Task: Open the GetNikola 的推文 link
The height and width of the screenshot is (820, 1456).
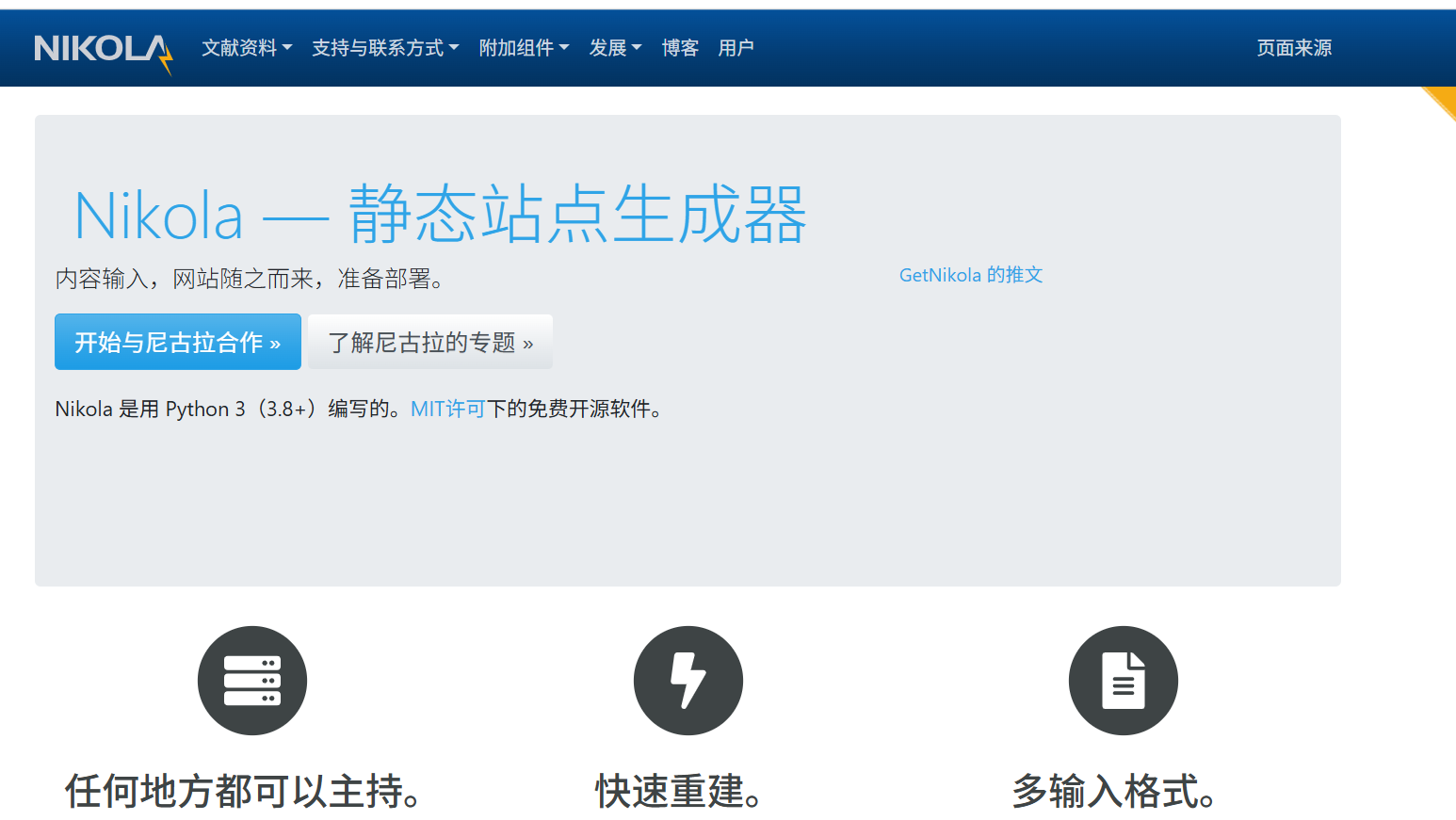Action: pyautogui.click(x=971, y=275)
